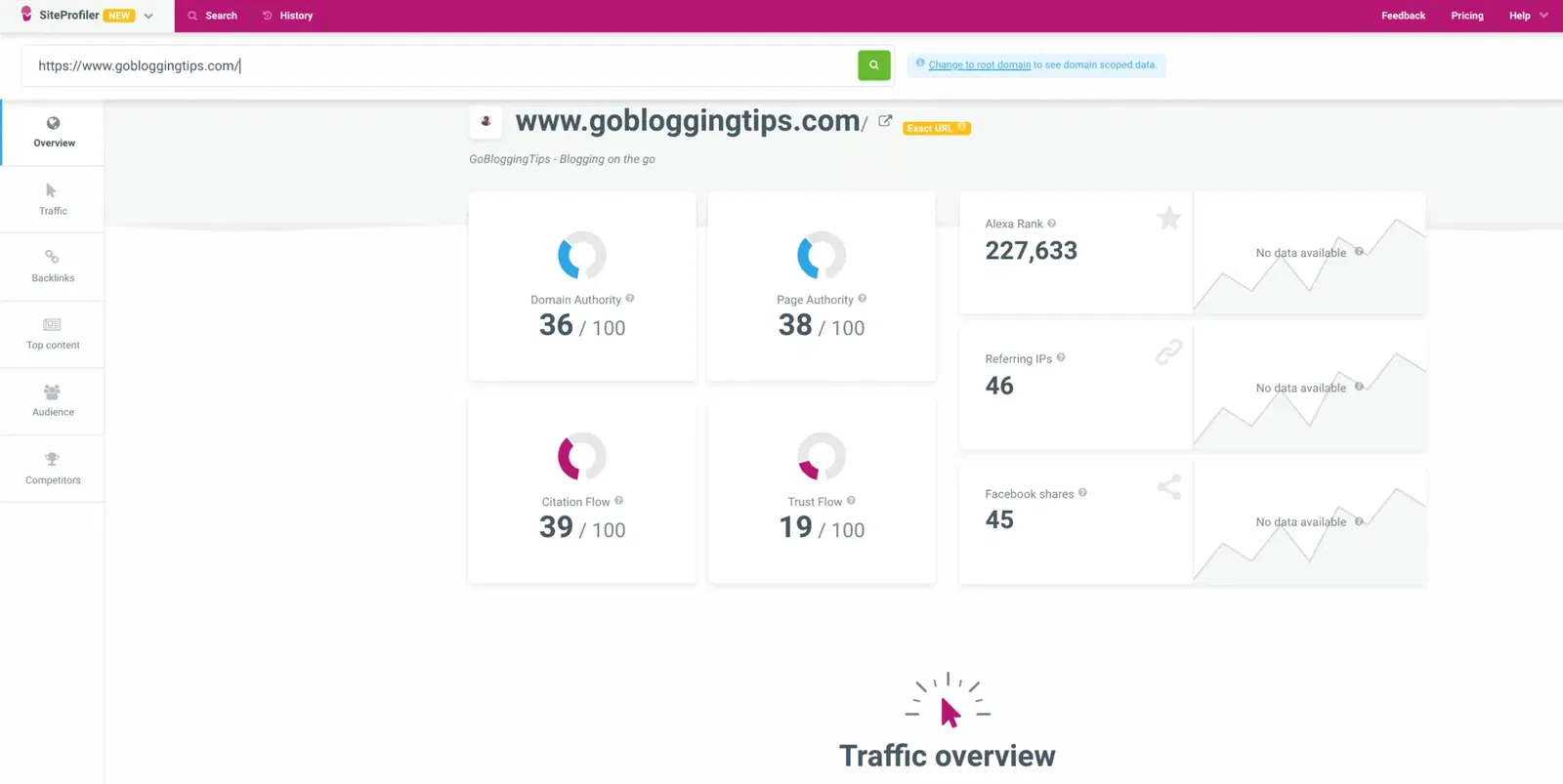Click the Alexa Rank help icon
This screenshot has height=784, width=1563.
(1052, 224)
